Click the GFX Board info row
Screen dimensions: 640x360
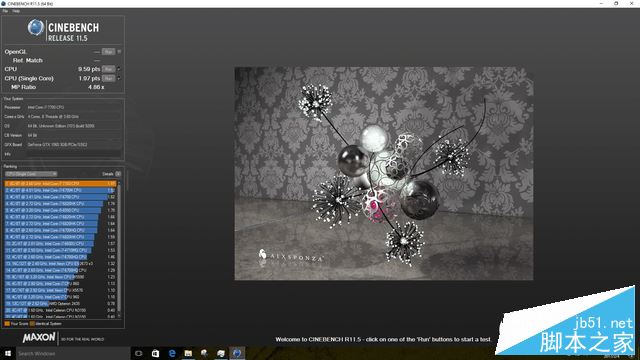coord(63,144)
